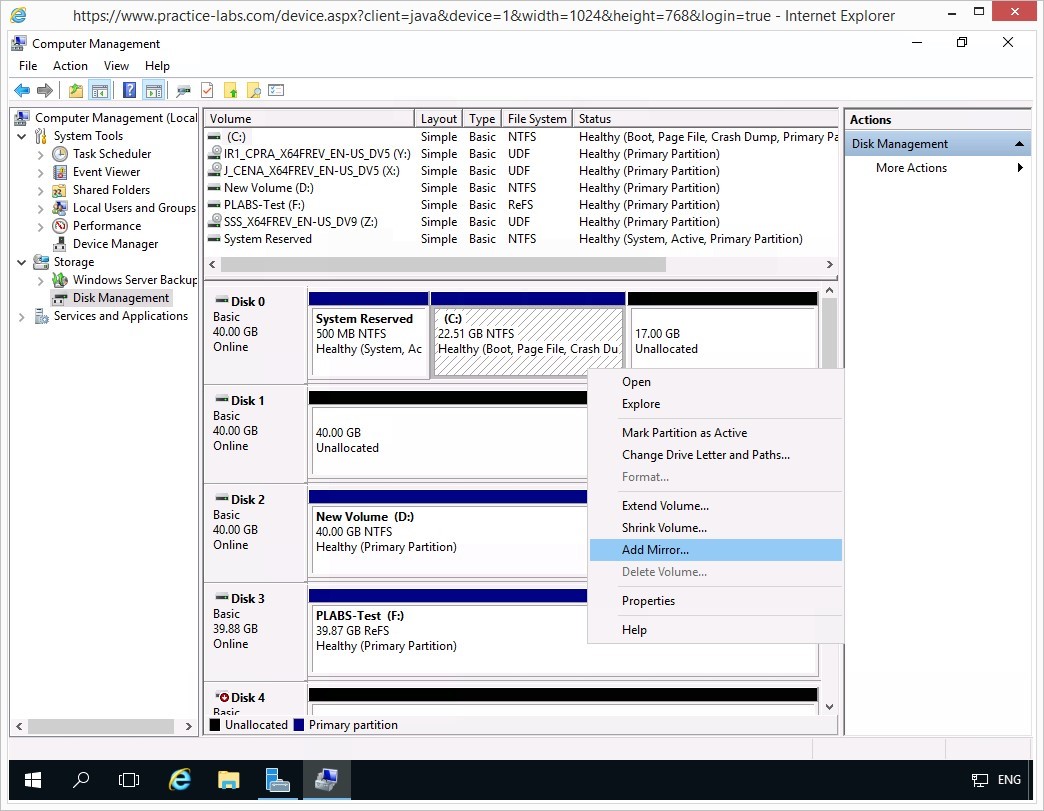Screen dimensions: 1044x811
Task: Collapse the System Tools tree node
Action: [x=22, y=136]
